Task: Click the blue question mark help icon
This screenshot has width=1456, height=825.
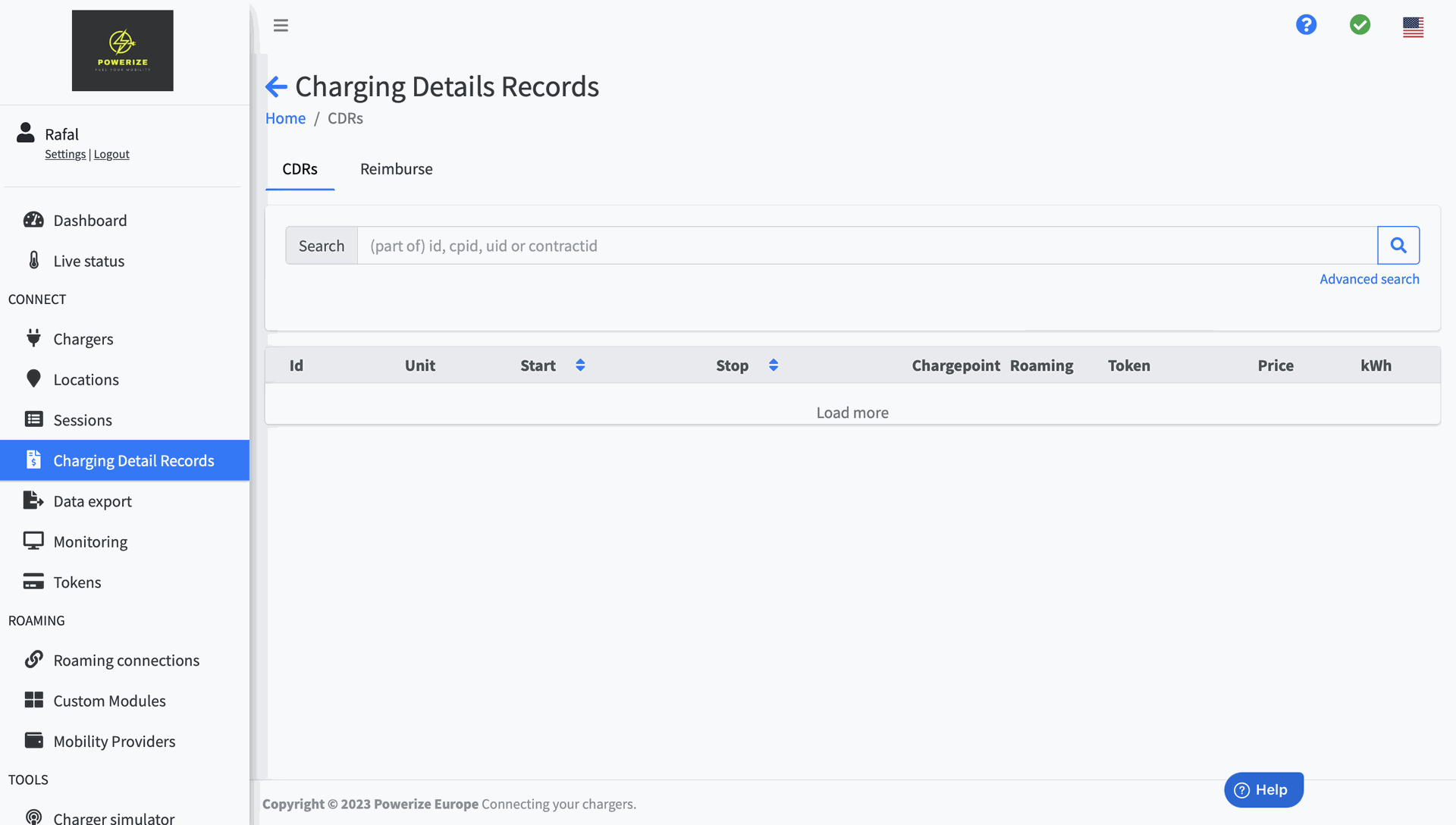Action: tap(1306, 25)
